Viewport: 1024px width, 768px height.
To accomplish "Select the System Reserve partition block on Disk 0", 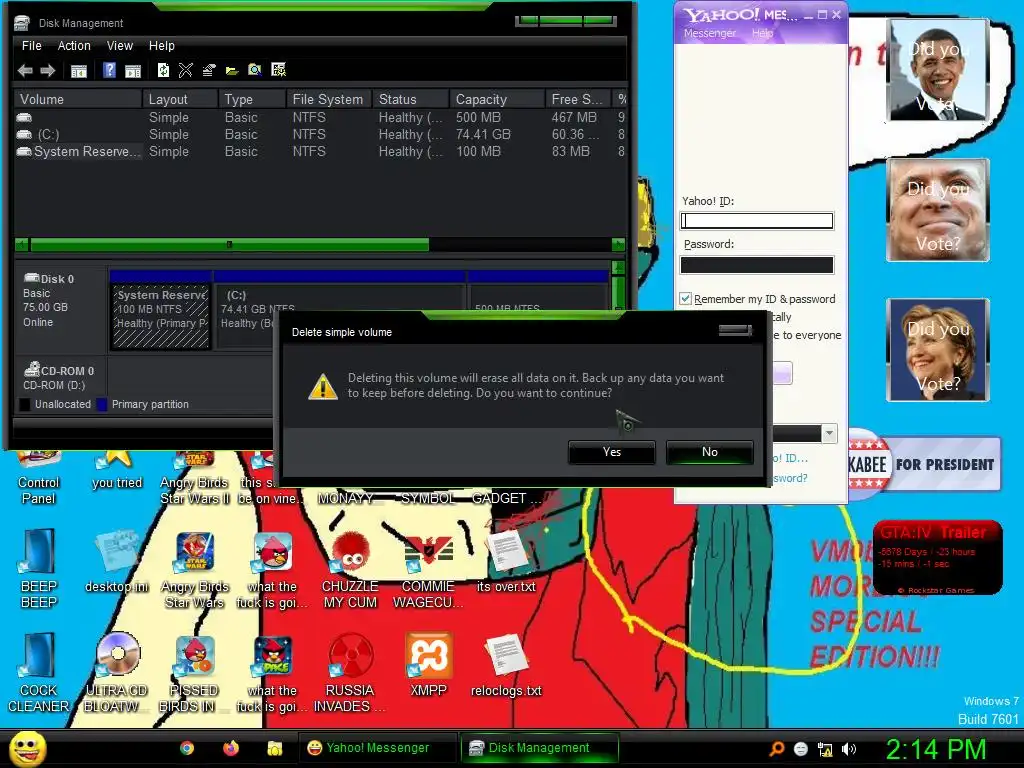I will (161, 317).
